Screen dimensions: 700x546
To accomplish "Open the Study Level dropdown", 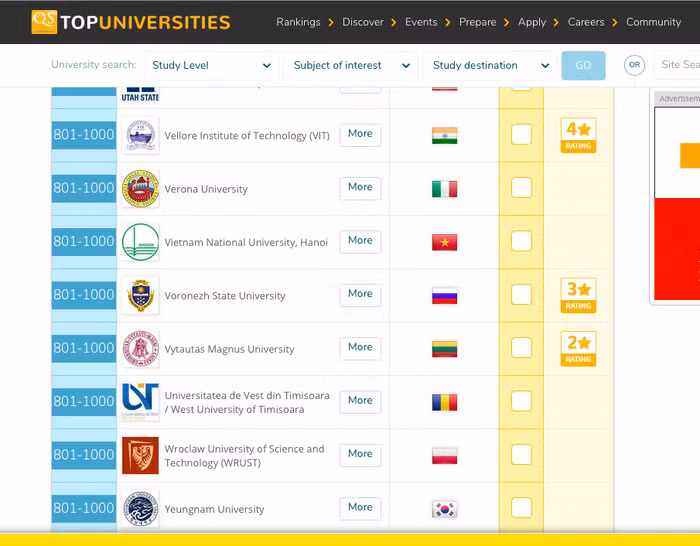I will pyautogui.click(x=211, y=66).
